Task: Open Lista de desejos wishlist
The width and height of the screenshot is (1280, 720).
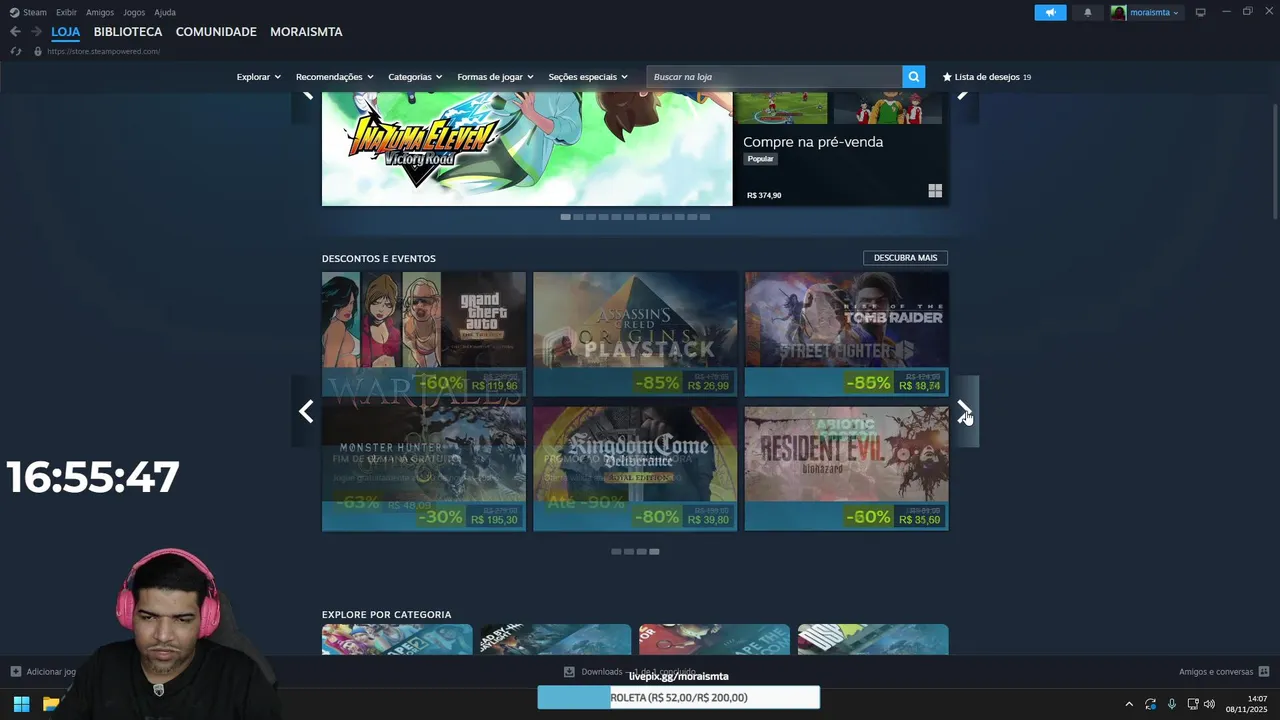Action: point(987,77)
